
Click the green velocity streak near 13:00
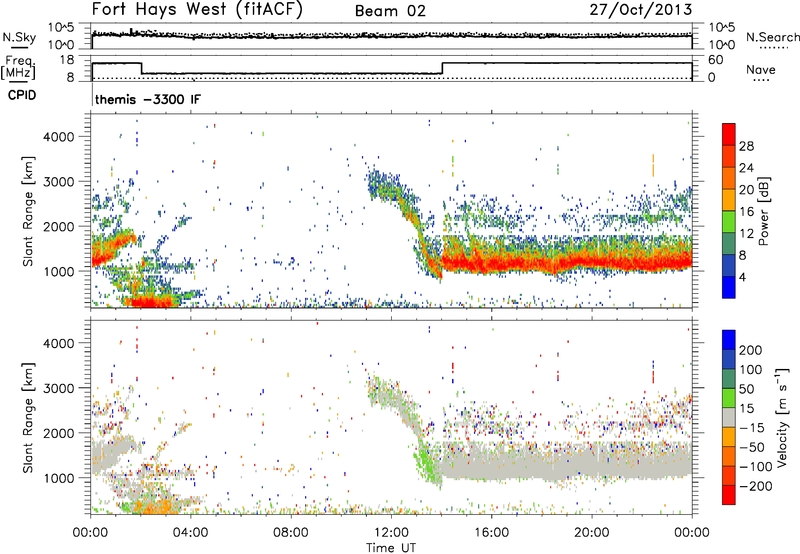click(x=426, y=463)
